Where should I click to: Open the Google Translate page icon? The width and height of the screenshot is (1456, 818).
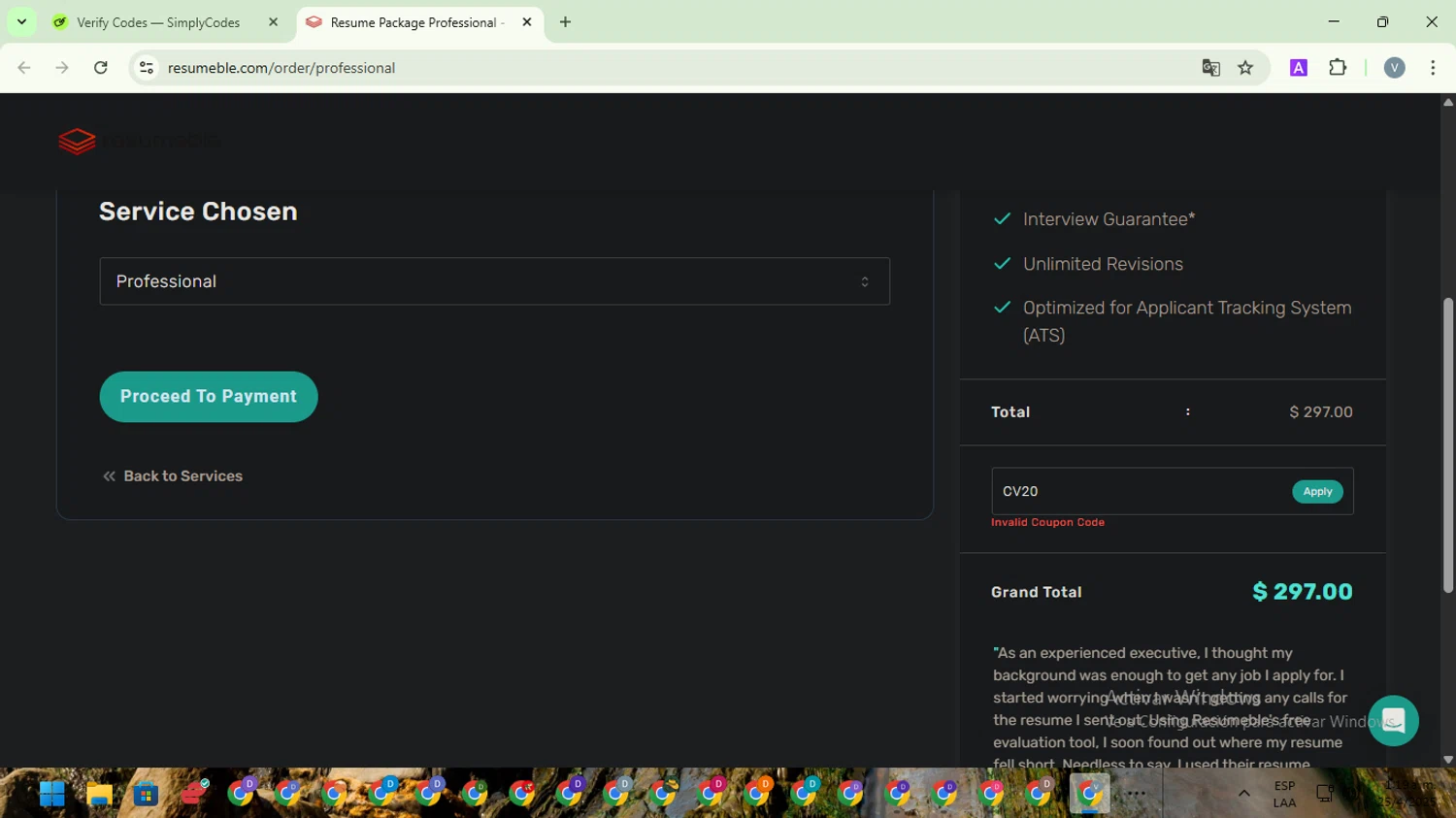[x=1210, y=68]
